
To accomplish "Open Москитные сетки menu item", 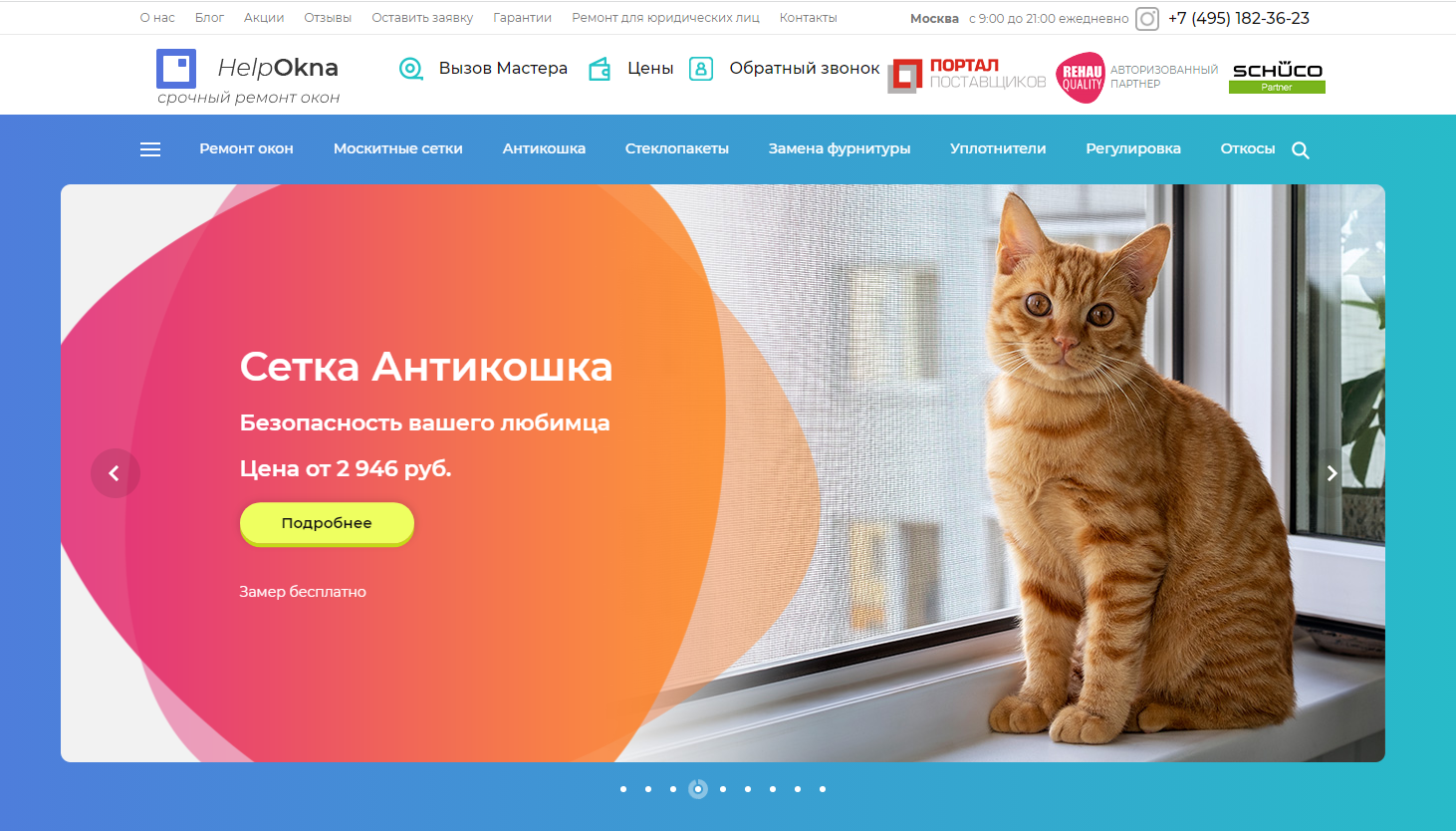I will click(398, 148).
